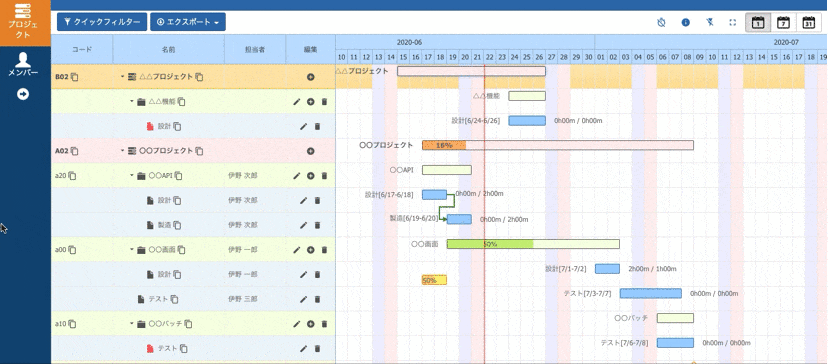Collapse the ○○API folder row

tap(131, 176)
